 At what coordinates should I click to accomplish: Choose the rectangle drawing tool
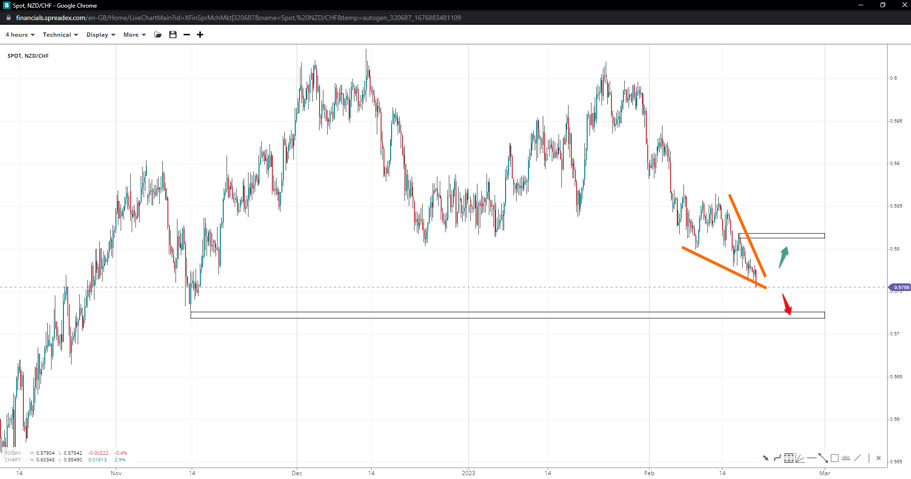835,458
